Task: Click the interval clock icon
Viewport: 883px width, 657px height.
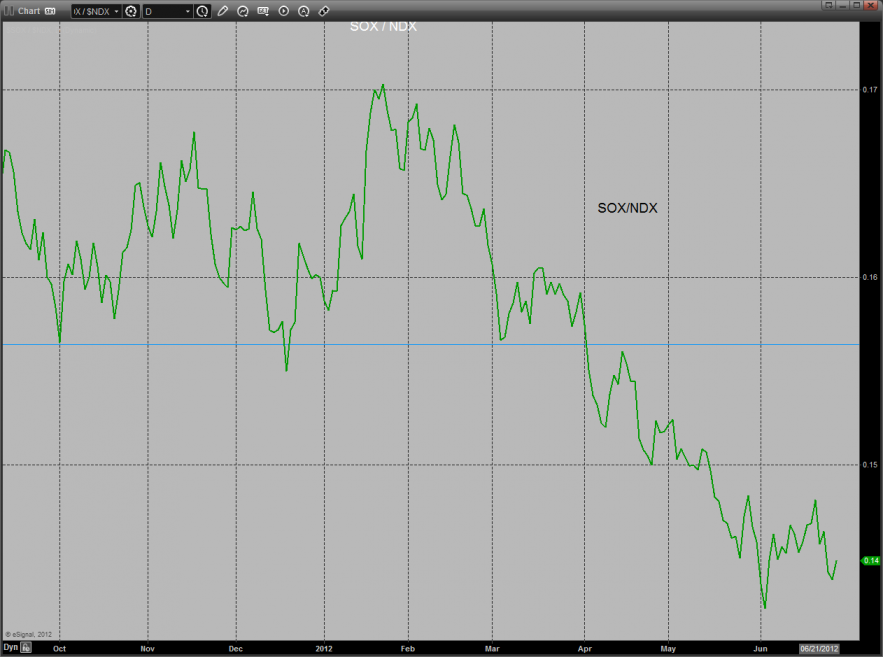Action: (203, 11)
